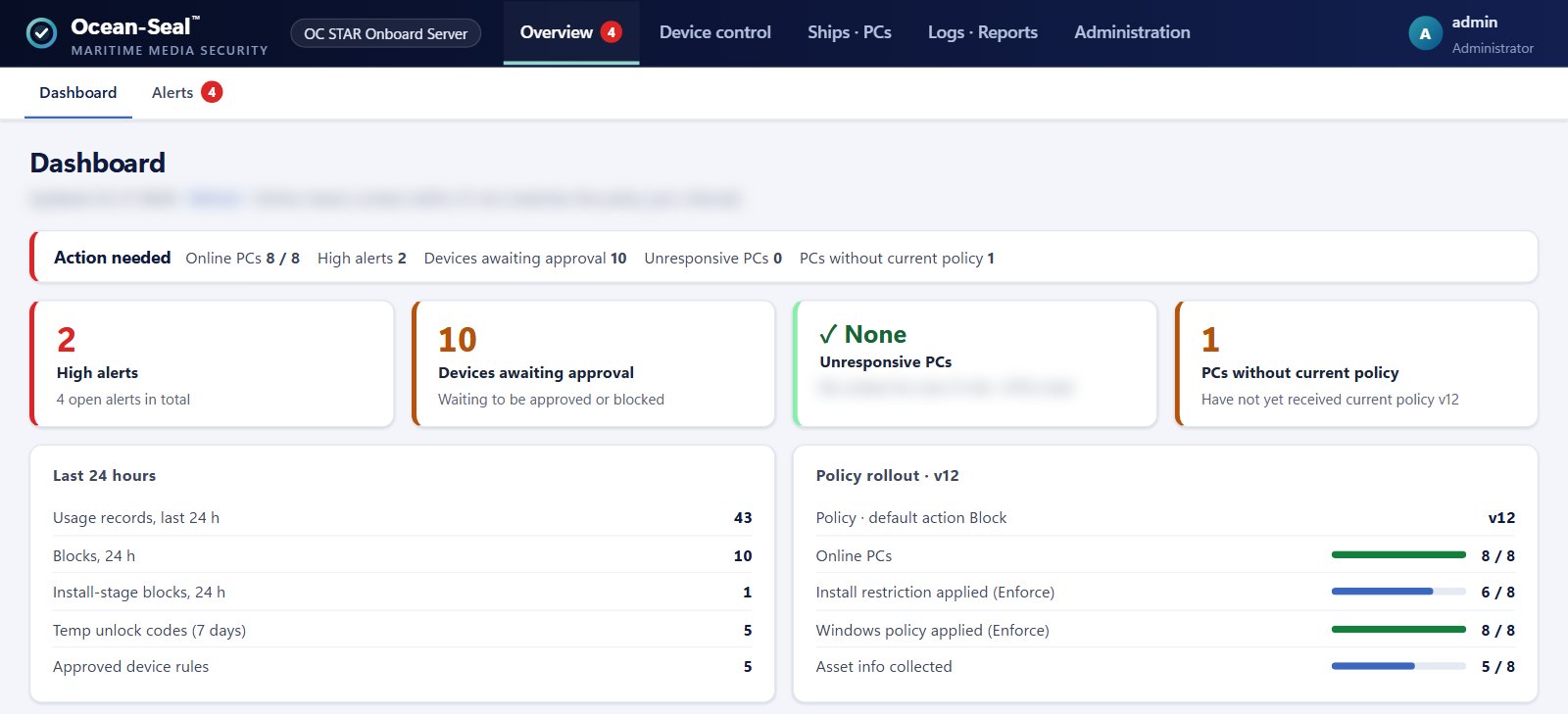Click the Blocks, 24 h row

403,555
